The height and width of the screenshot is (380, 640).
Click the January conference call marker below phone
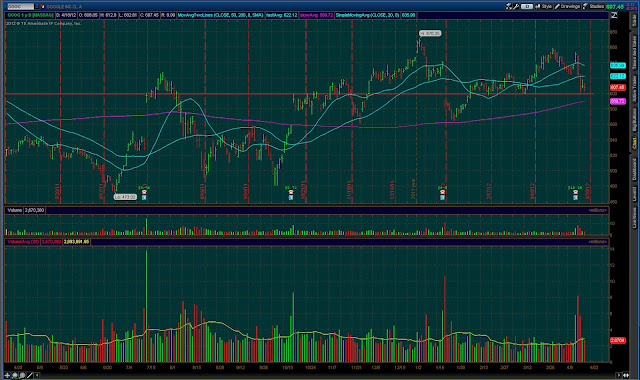coord(442,198)
